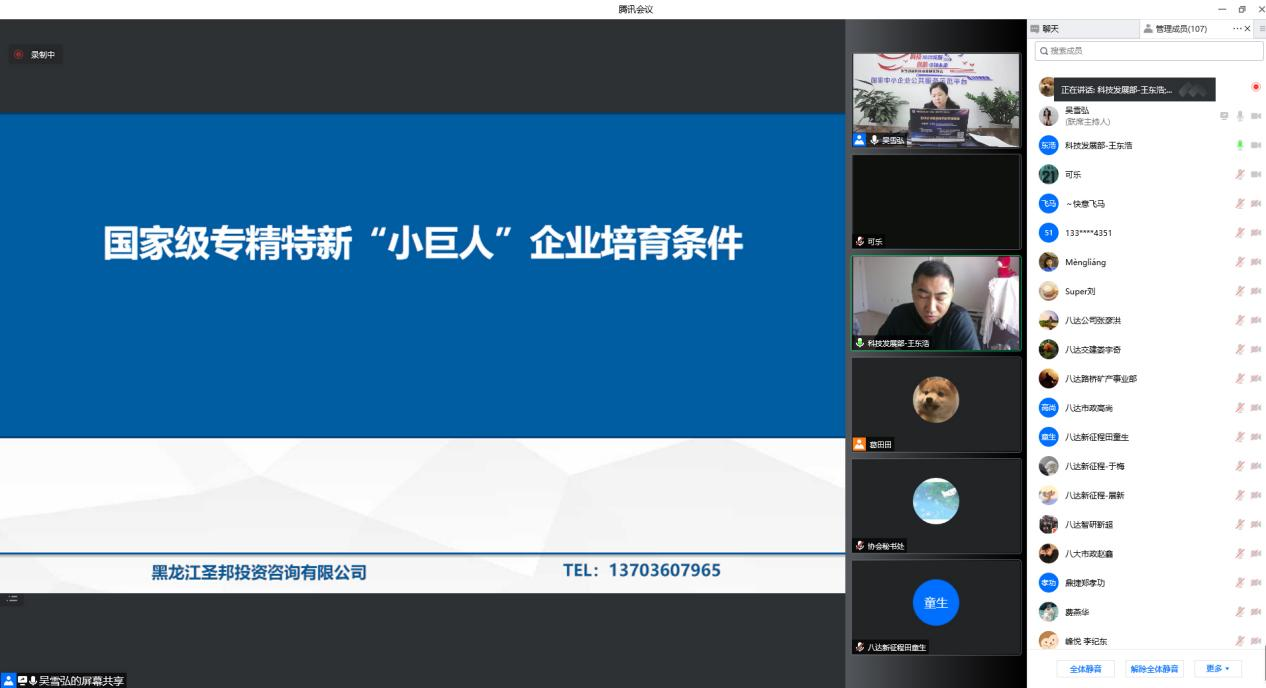Image resolution: width=1266 pixels, height=688 pixels.
Task: Click the camera icon for Super刘
Action: [x=1256, y=291]
